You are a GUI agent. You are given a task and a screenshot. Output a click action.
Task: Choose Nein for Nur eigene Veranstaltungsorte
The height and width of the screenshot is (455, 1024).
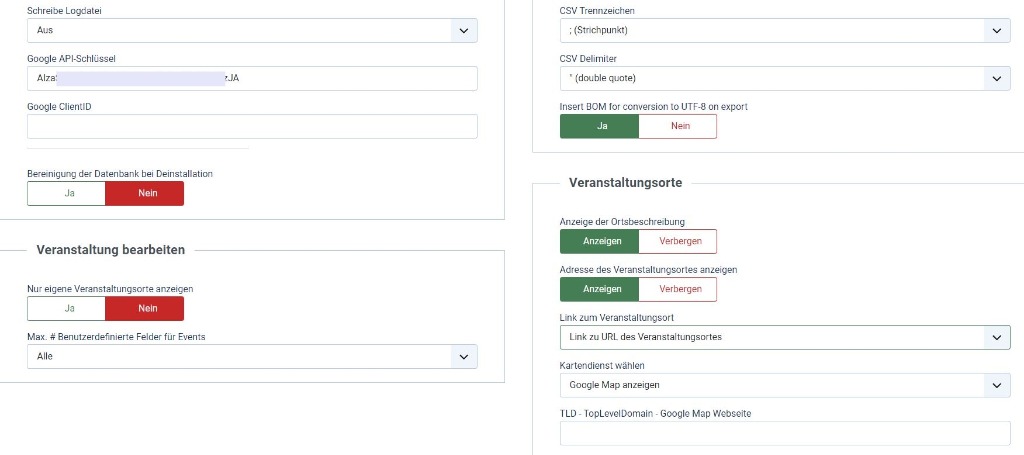pos(144,309)
